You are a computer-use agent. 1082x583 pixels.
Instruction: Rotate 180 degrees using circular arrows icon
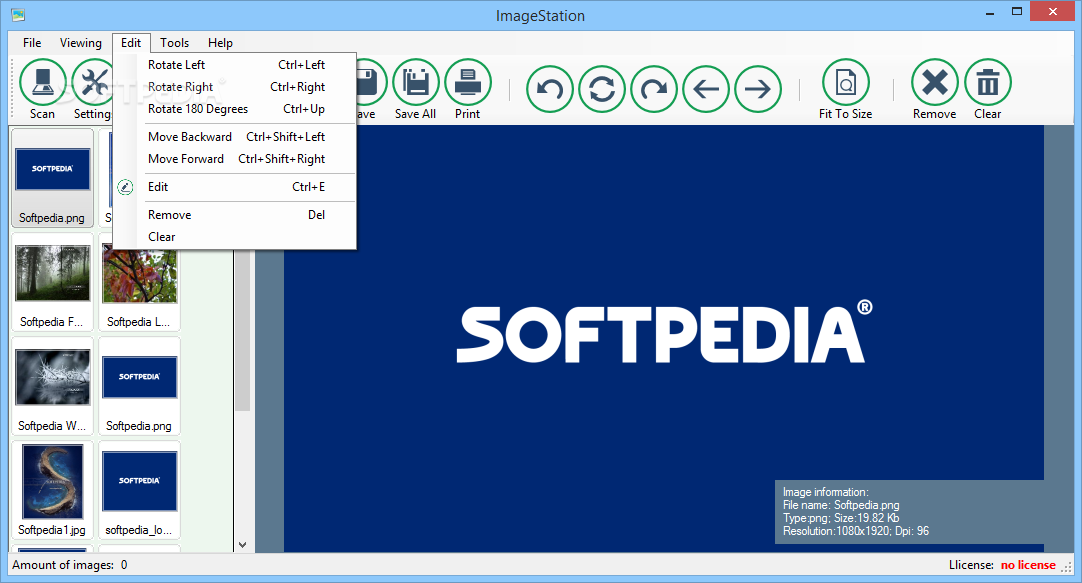tap(602, 89)
